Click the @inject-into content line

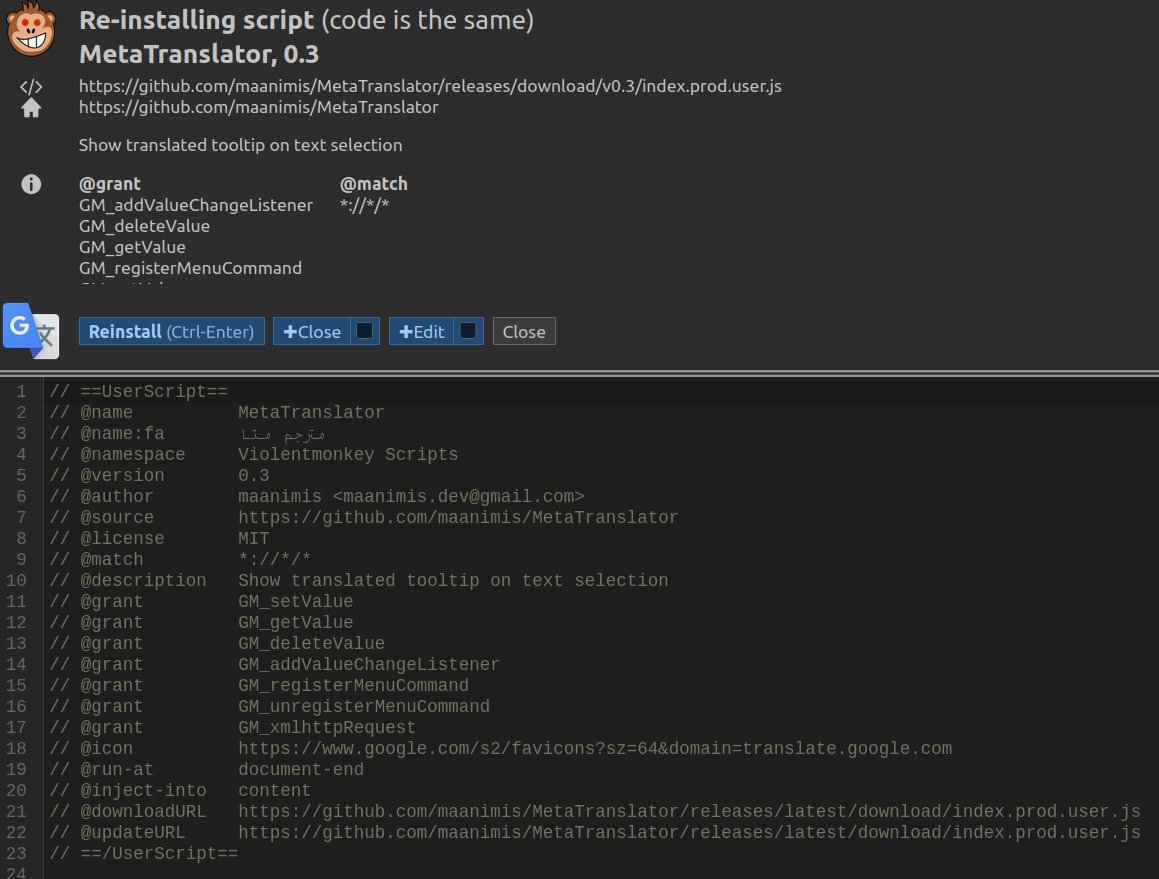click(180, 791)
